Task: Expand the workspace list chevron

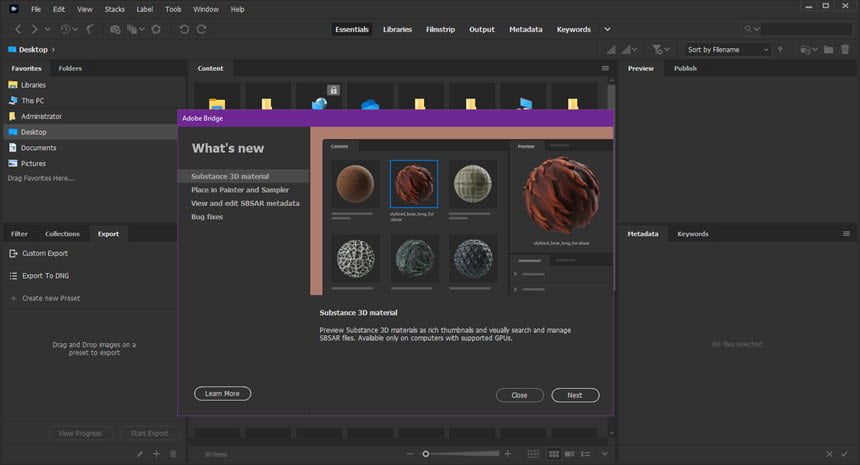Action: click(x=607, y=29)
